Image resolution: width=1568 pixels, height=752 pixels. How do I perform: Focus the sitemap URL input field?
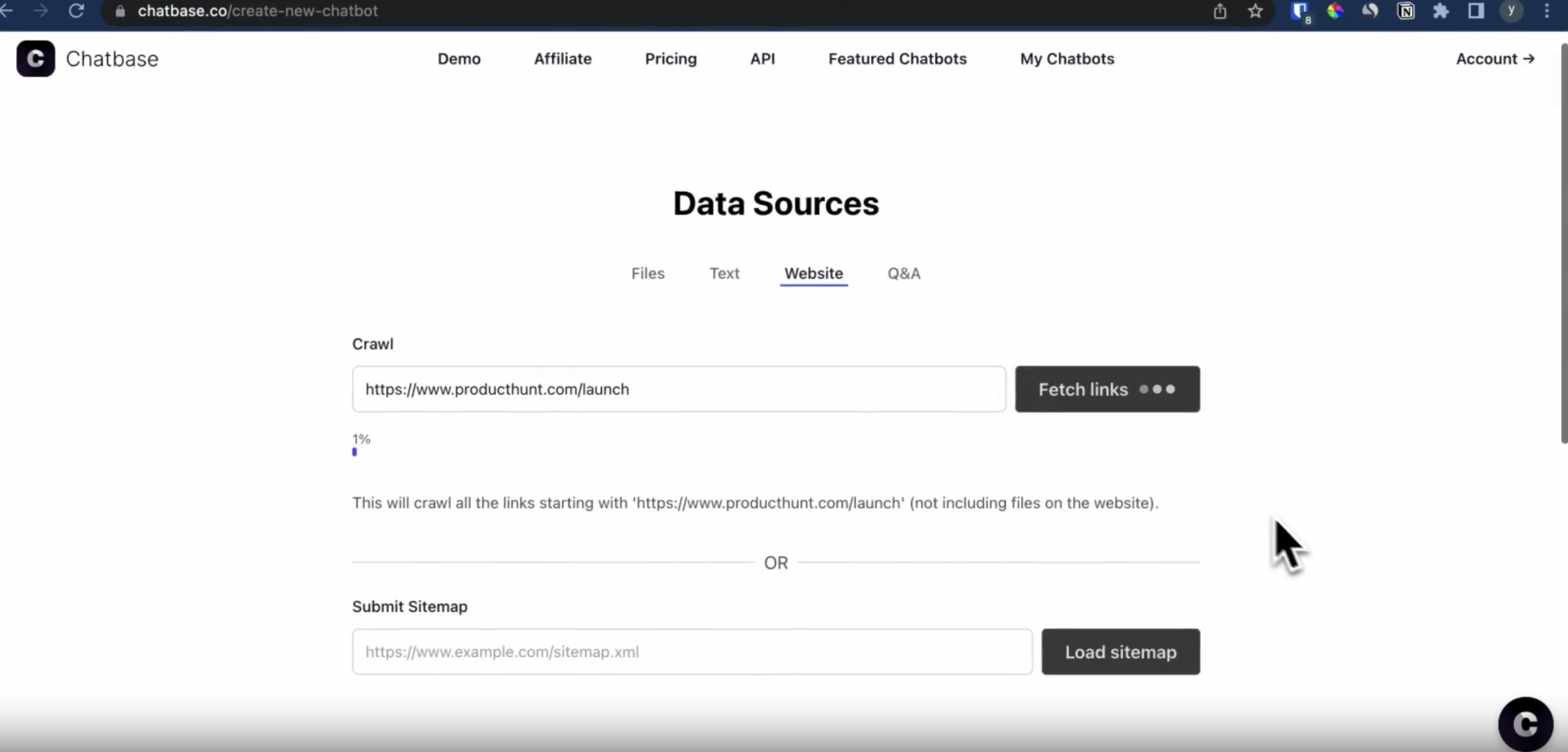click(x=692, y=652)
